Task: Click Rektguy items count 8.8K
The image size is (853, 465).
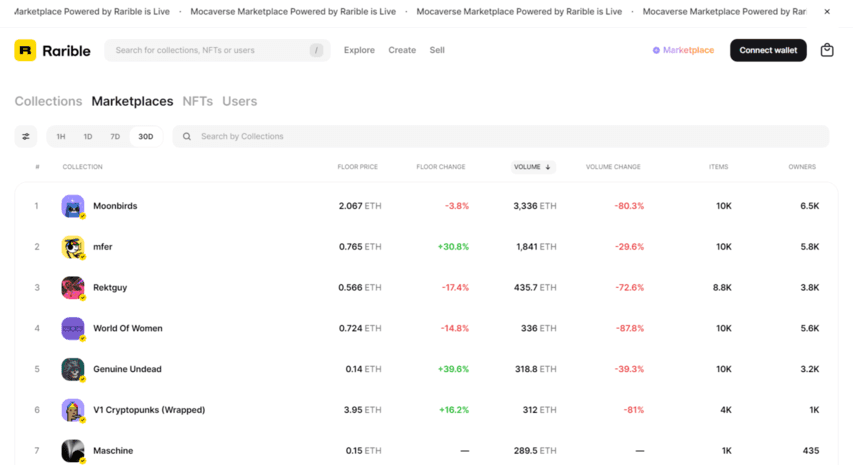Action: (722, 288)
